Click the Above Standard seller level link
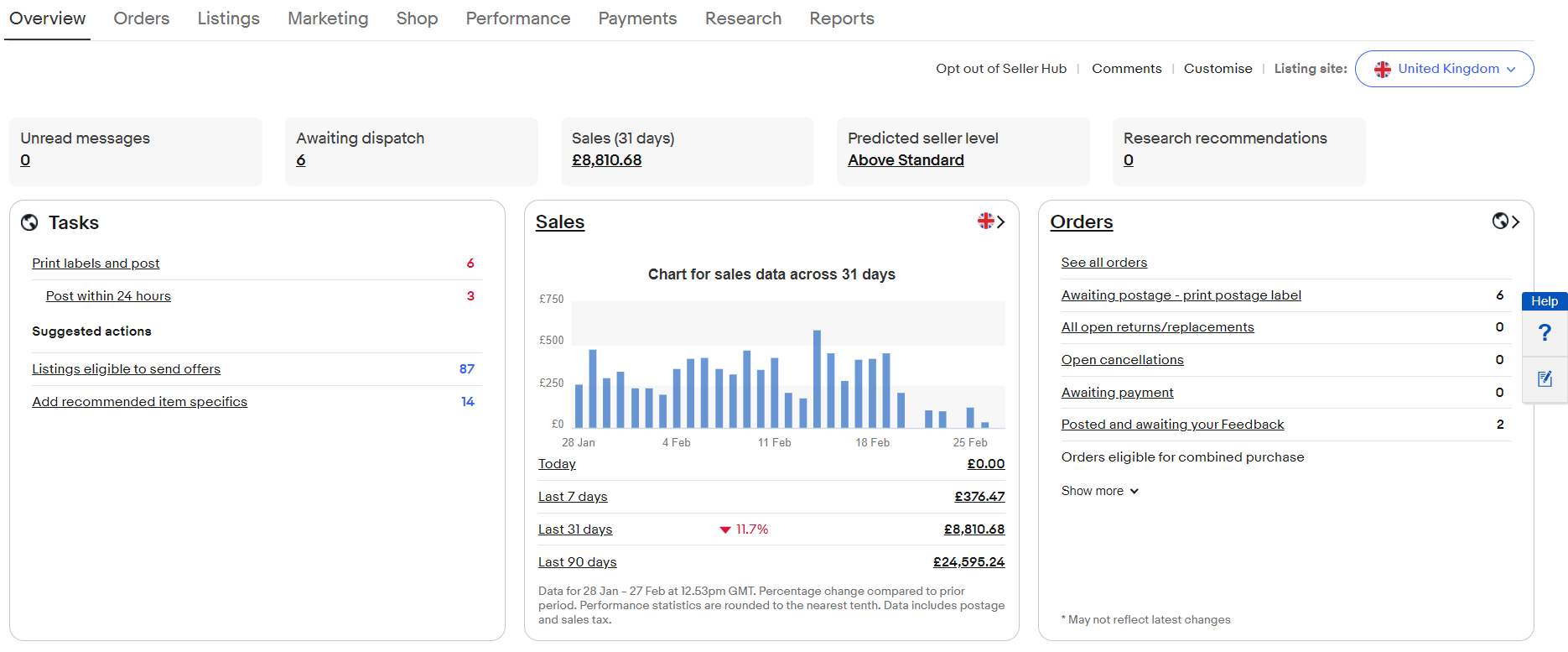This screenshot has height=652, width=1568. tap(906, 160)
